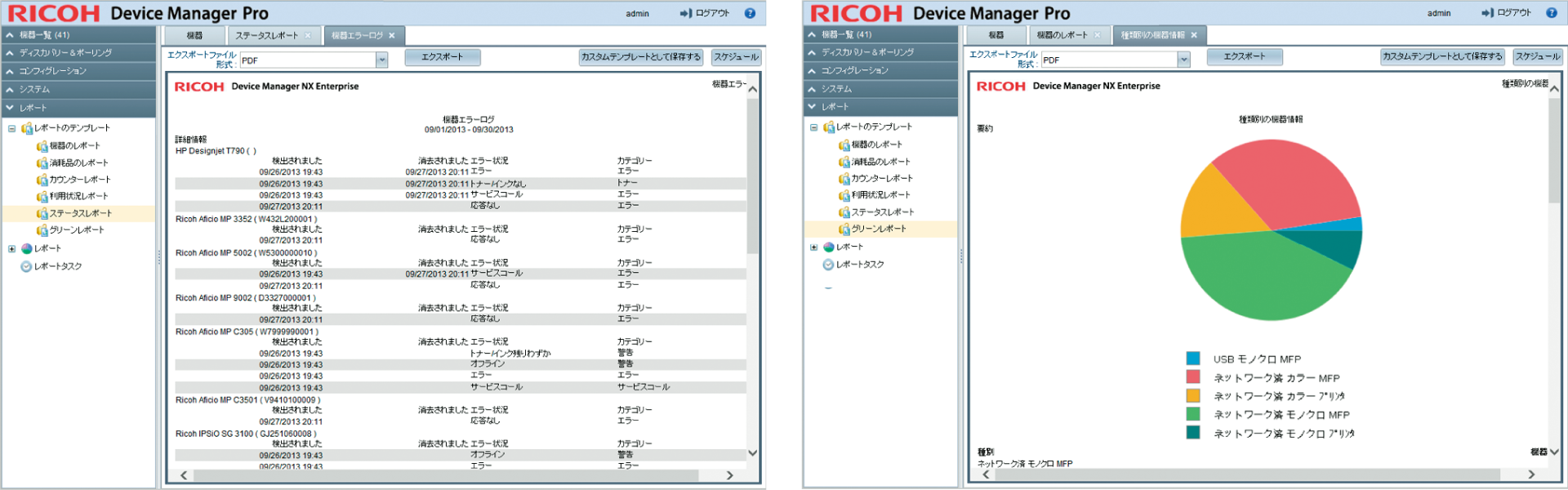The width and height of the screenshot is (1568, 490).
Task: Close the 機器エラーログ tab
Action: (x=392, y=36)
